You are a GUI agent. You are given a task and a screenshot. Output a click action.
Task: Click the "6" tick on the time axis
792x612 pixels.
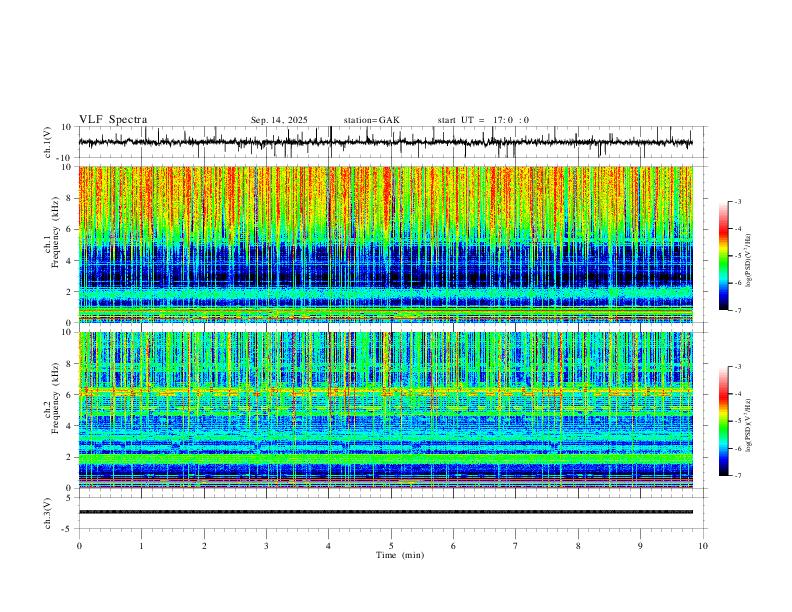point(454,546)
